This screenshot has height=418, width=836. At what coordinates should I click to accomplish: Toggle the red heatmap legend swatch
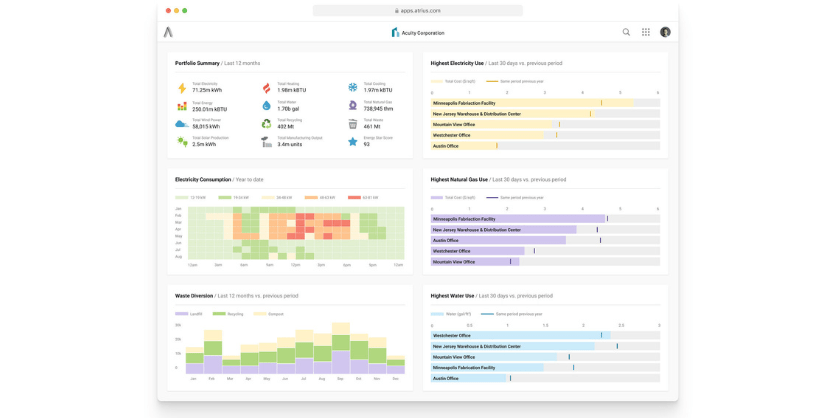point(354,198)
